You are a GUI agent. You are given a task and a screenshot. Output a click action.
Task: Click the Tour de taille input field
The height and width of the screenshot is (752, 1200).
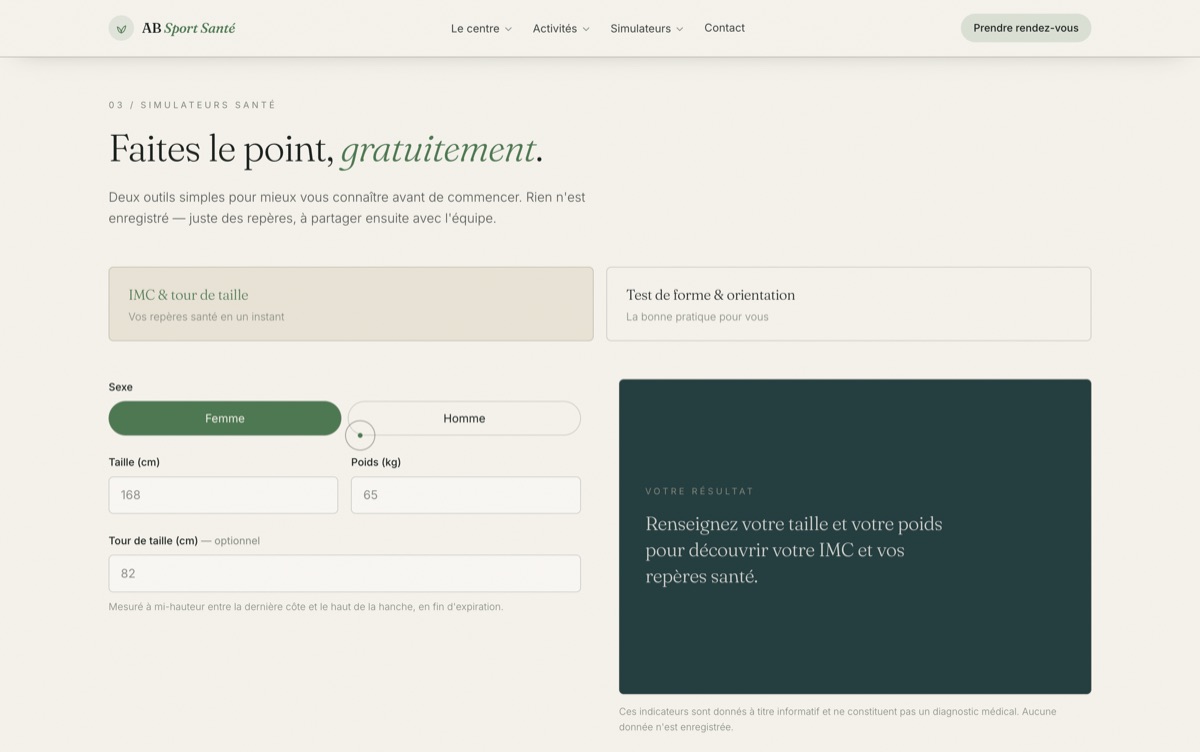coord(345,573)
